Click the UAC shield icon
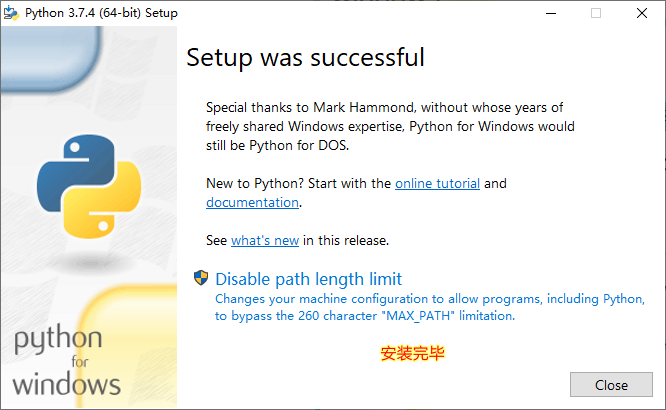The image size is (666, 410). [201, 278]
